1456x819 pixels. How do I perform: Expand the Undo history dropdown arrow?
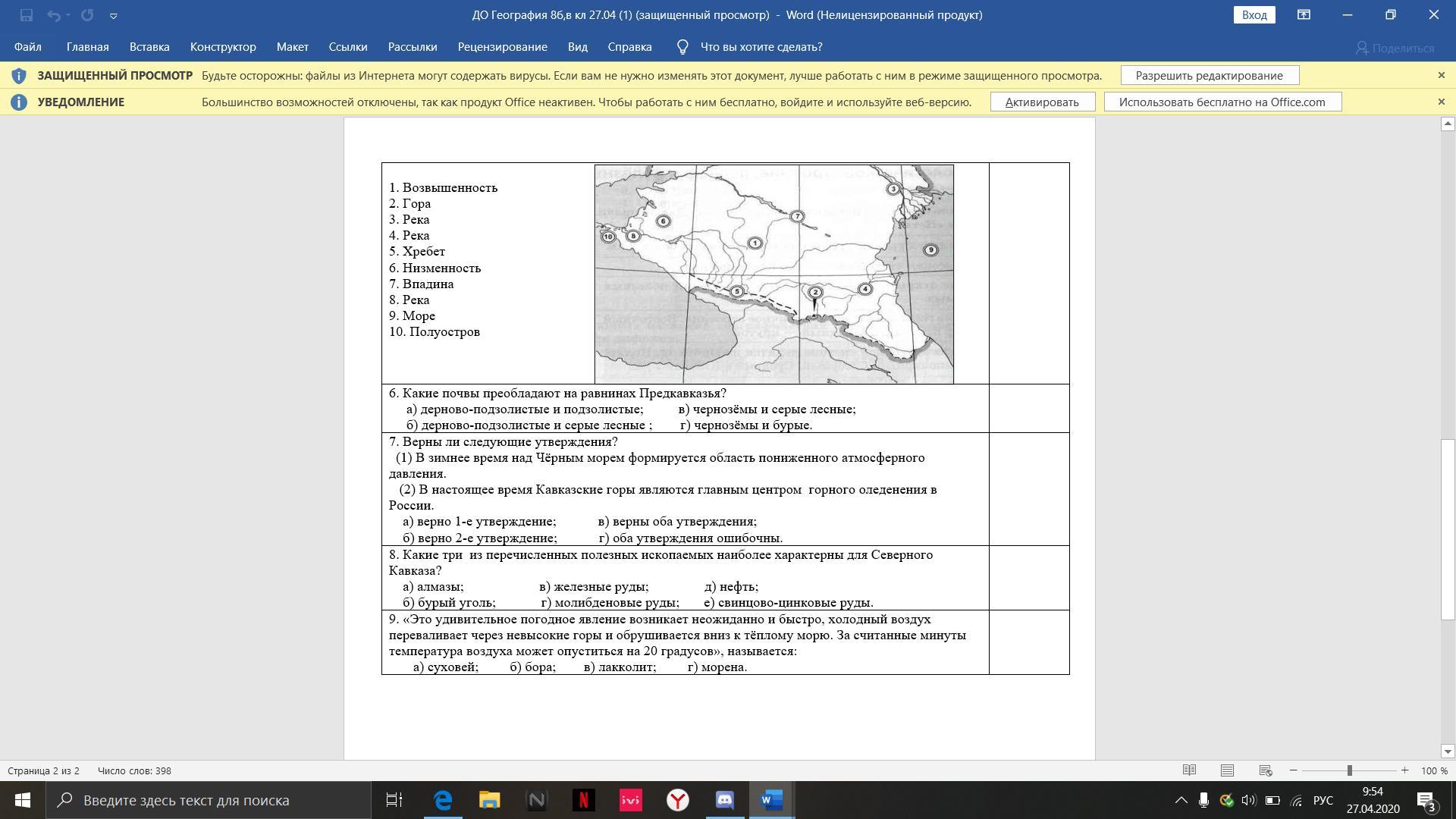click(x=69, y=15)
